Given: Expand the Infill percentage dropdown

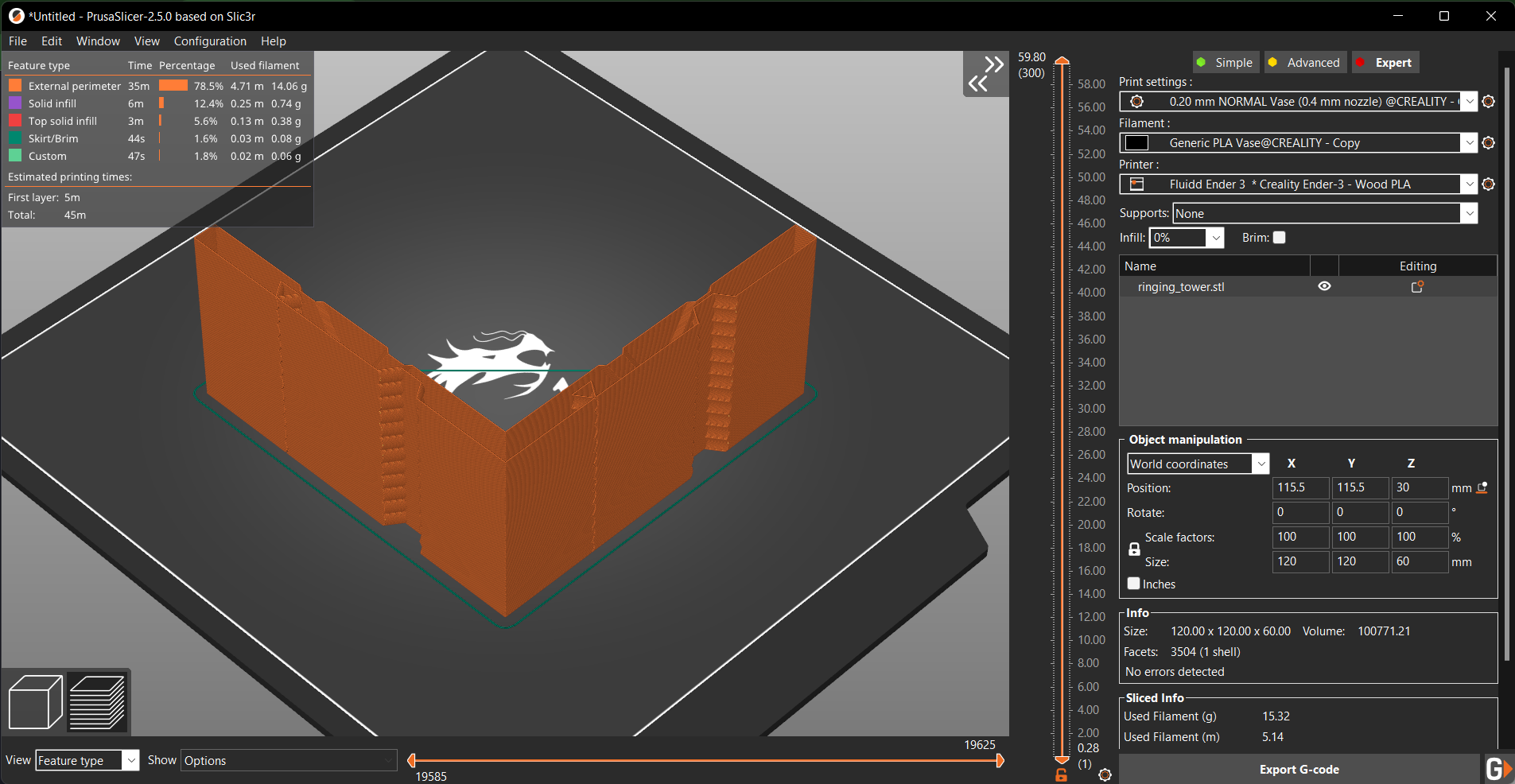Looking at the screenshot, I should [1215, 238].
